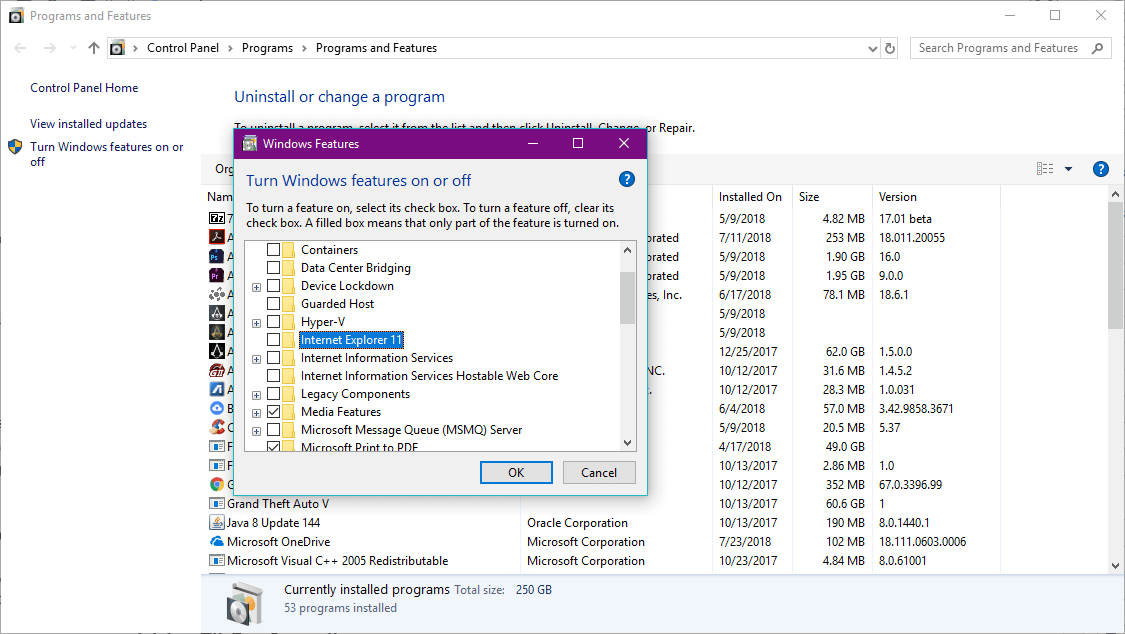The image size is (1125, 634).
Task: Expand the Hyper-V tree node
Action: [256, 323]
